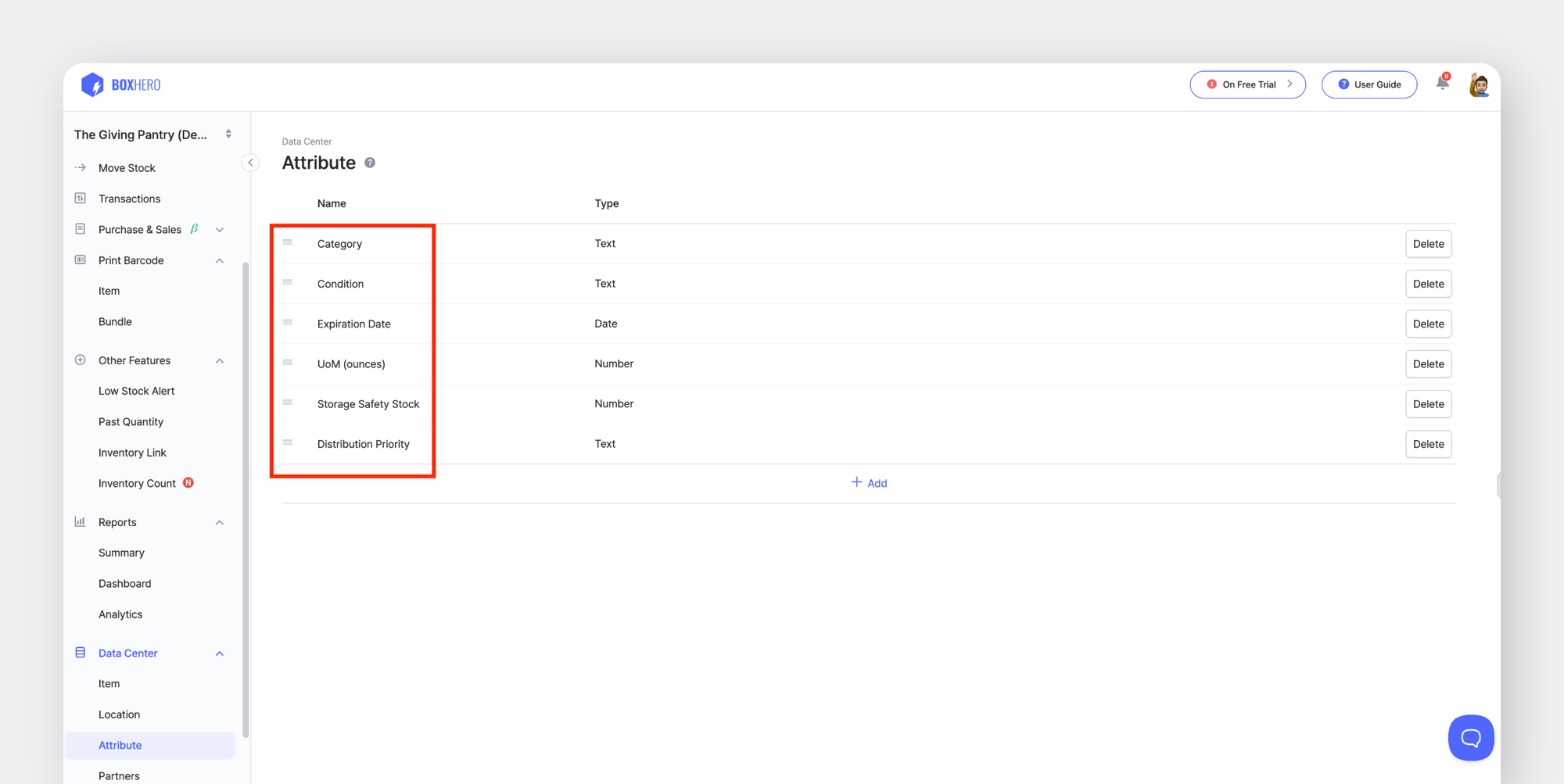Open the chat support bubble
The image size is (1564, 784).
[x=1471, y=737]
